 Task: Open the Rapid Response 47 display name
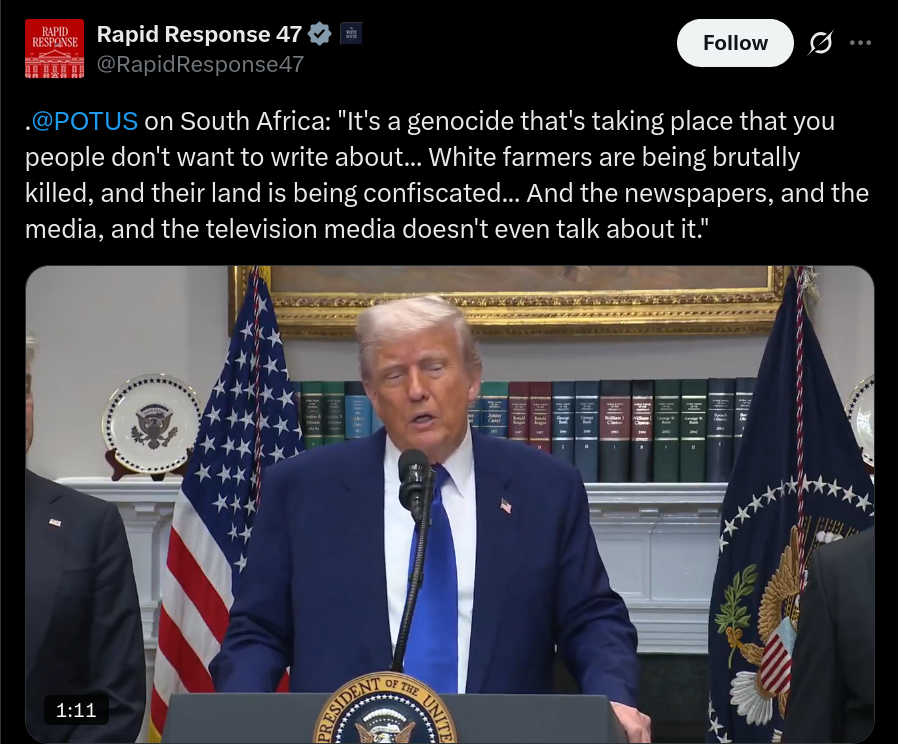[x=199, y=34]
